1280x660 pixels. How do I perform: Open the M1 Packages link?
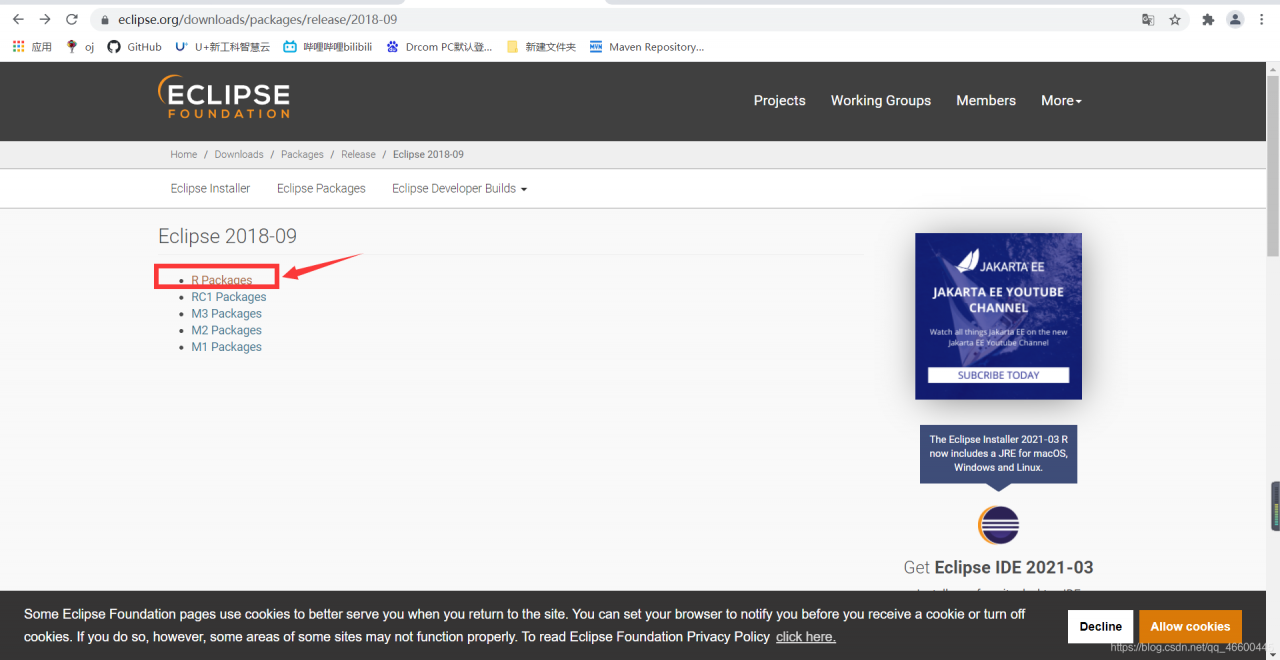click(x=226, y=347)
